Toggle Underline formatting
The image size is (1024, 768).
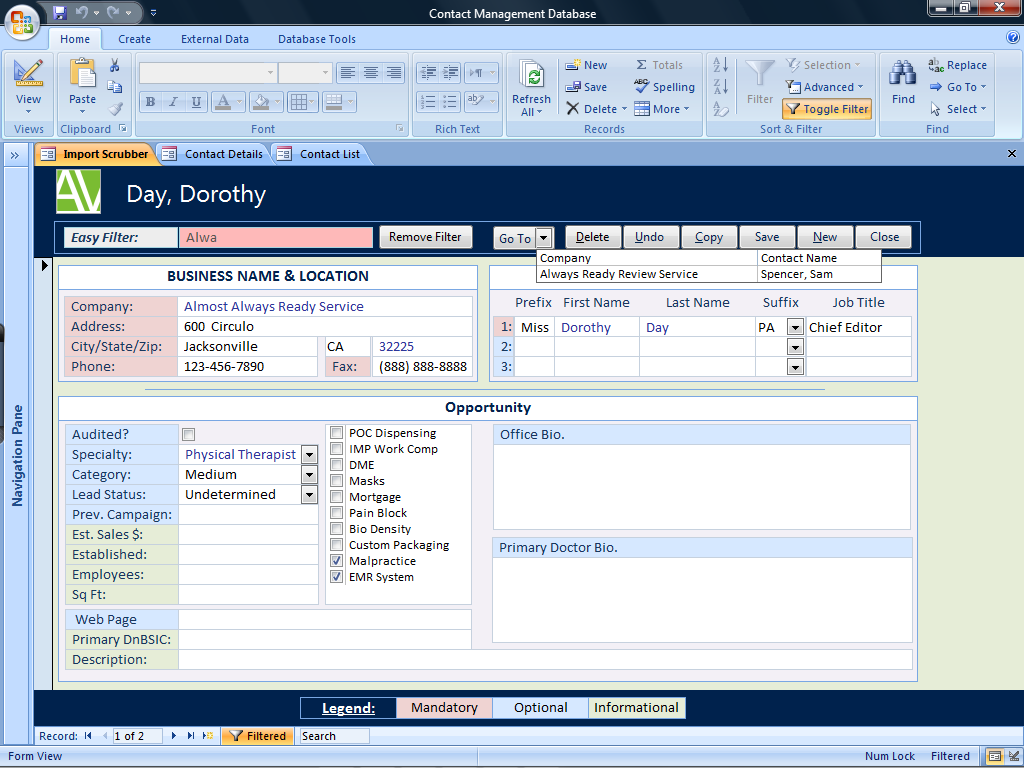pyautogui.click(x=196, y=102)
